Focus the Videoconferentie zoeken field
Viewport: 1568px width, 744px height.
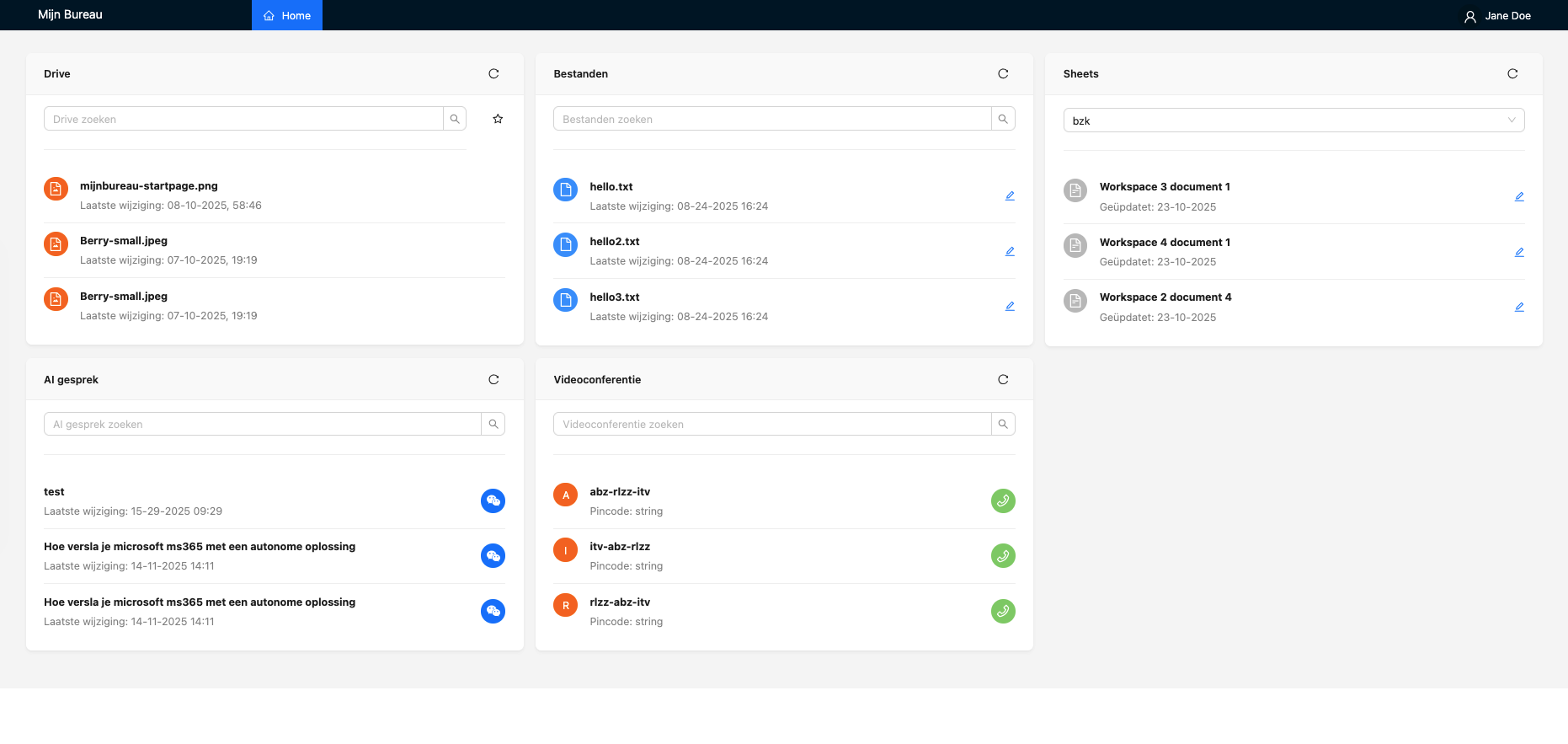[772, 424]
